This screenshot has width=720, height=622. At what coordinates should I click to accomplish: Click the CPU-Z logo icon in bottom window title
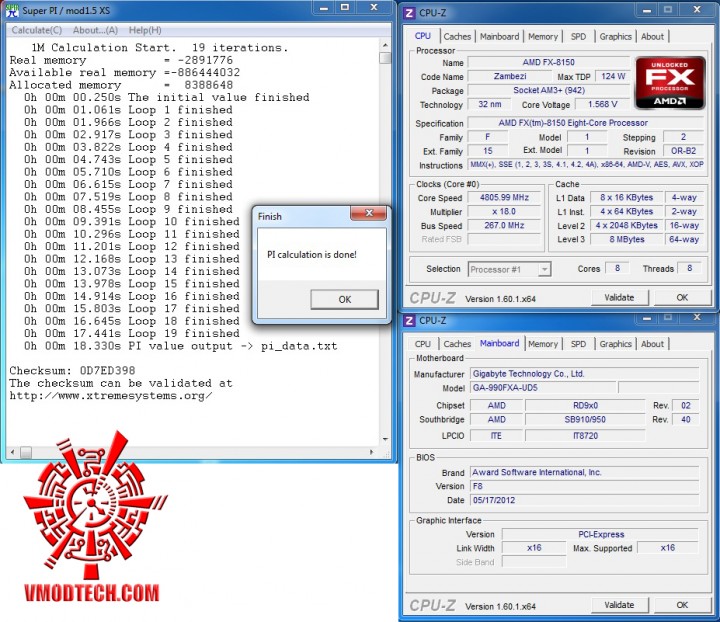click(409, 320)
